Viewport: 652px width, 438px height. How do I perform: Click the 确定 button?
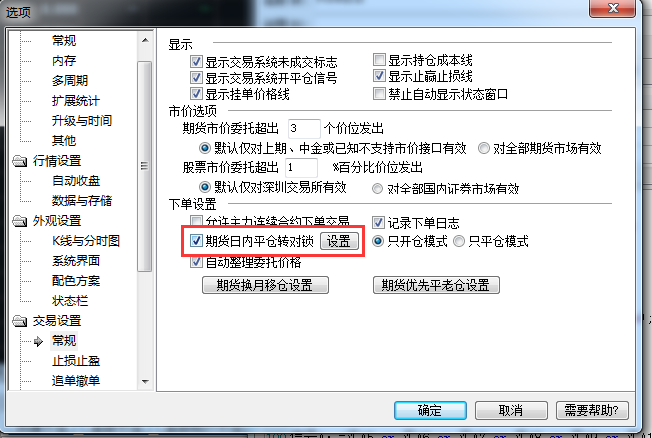430,411
